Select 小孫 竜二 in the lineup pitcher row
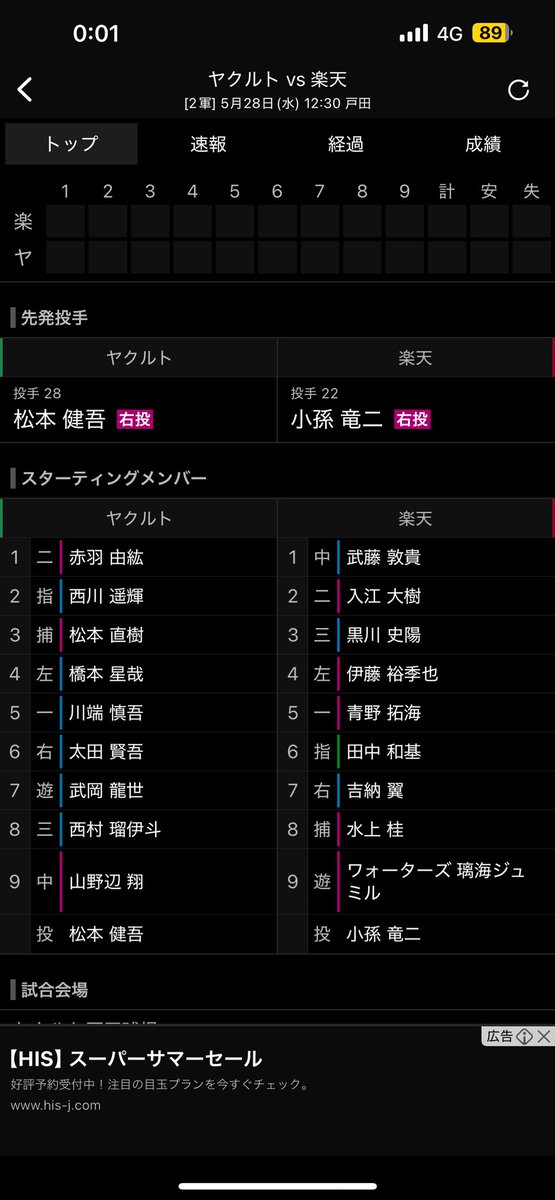This screenshot has height=1200, width=555. [383, 934]
